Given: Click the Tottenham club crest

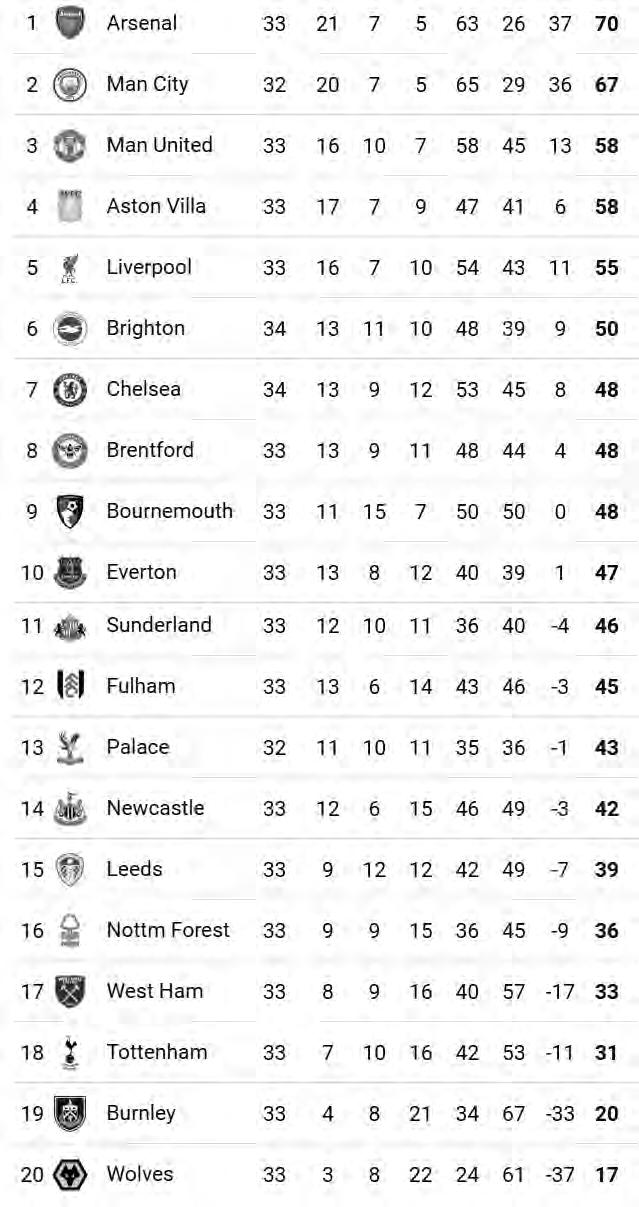Looking at the screenshot, I should (70, 1052).
